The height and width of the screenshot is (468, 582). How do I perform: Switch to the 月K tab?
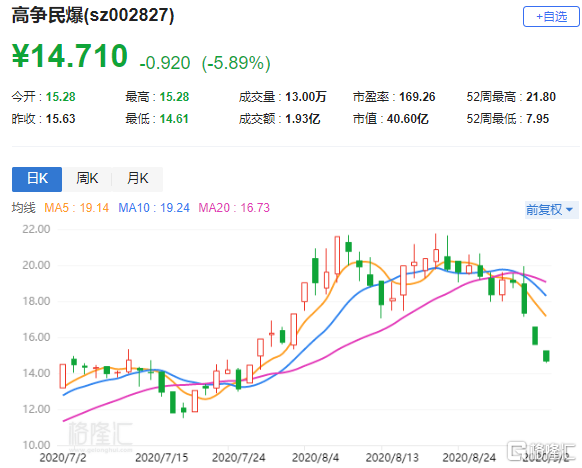[137, 179]
